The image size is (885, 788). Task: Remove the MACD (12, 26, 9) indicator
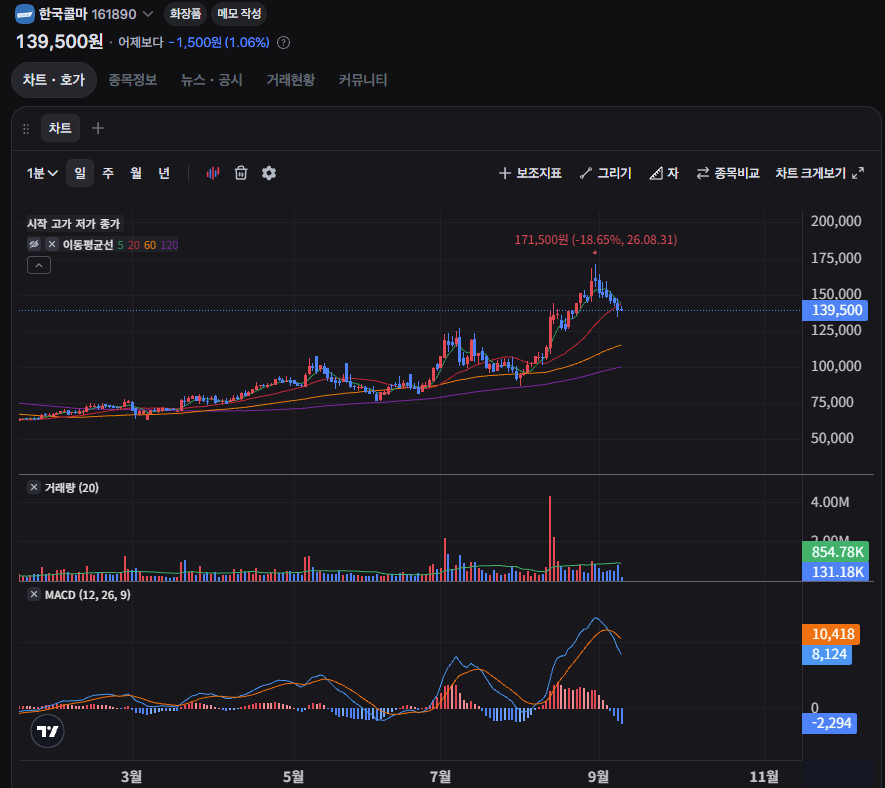(34, 594)
